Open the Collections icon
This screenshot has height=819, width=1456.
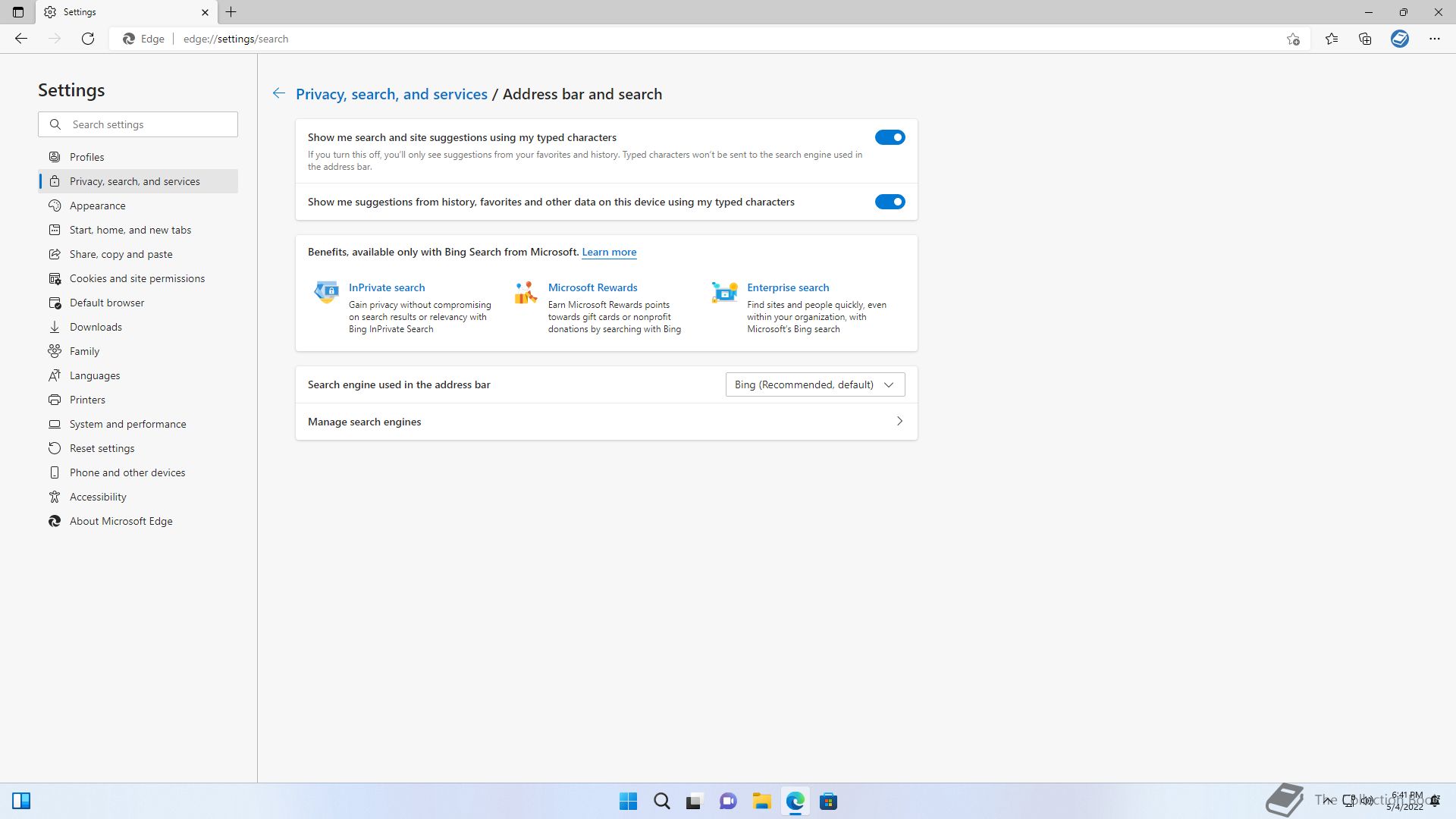point(1365,39)
